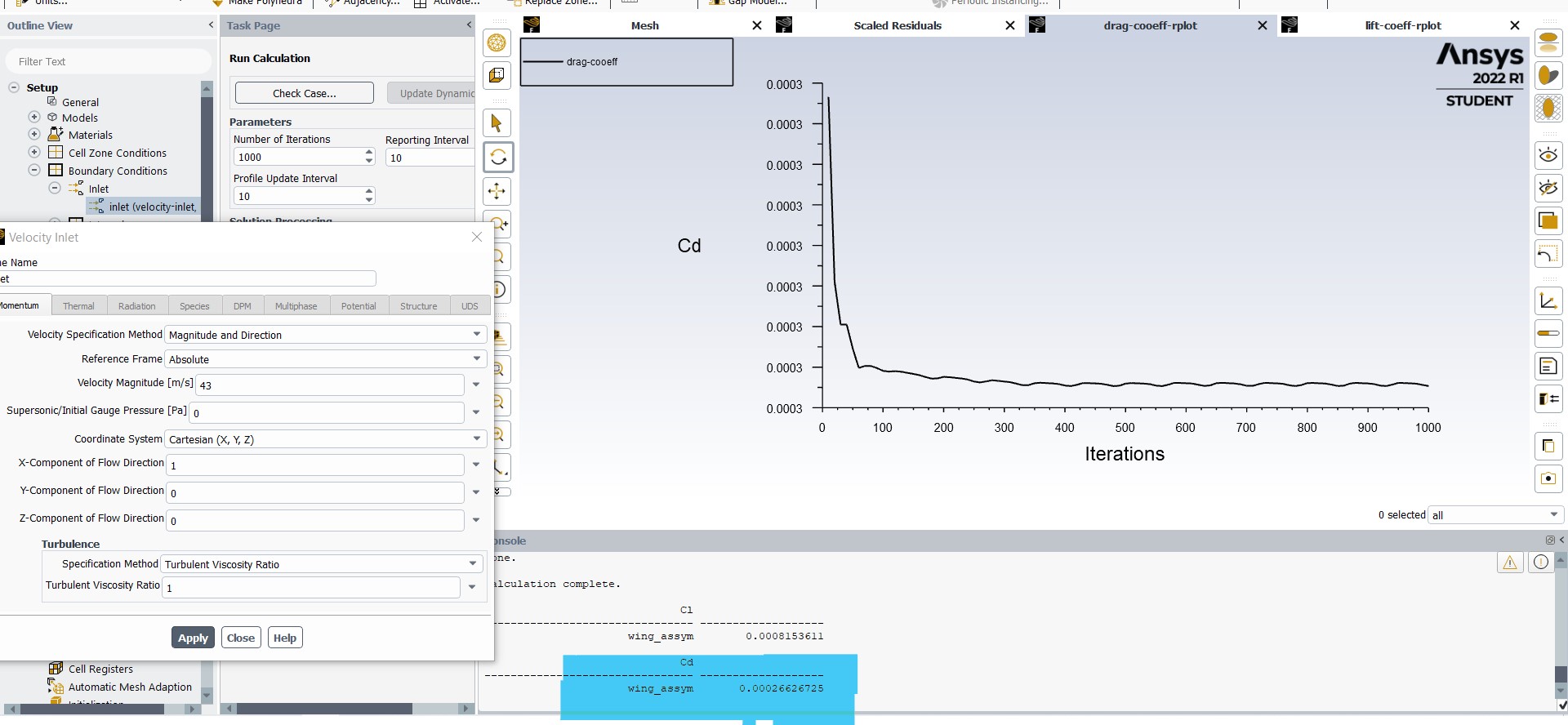Click the X-Component of Flow Direction field

(315, 465)
